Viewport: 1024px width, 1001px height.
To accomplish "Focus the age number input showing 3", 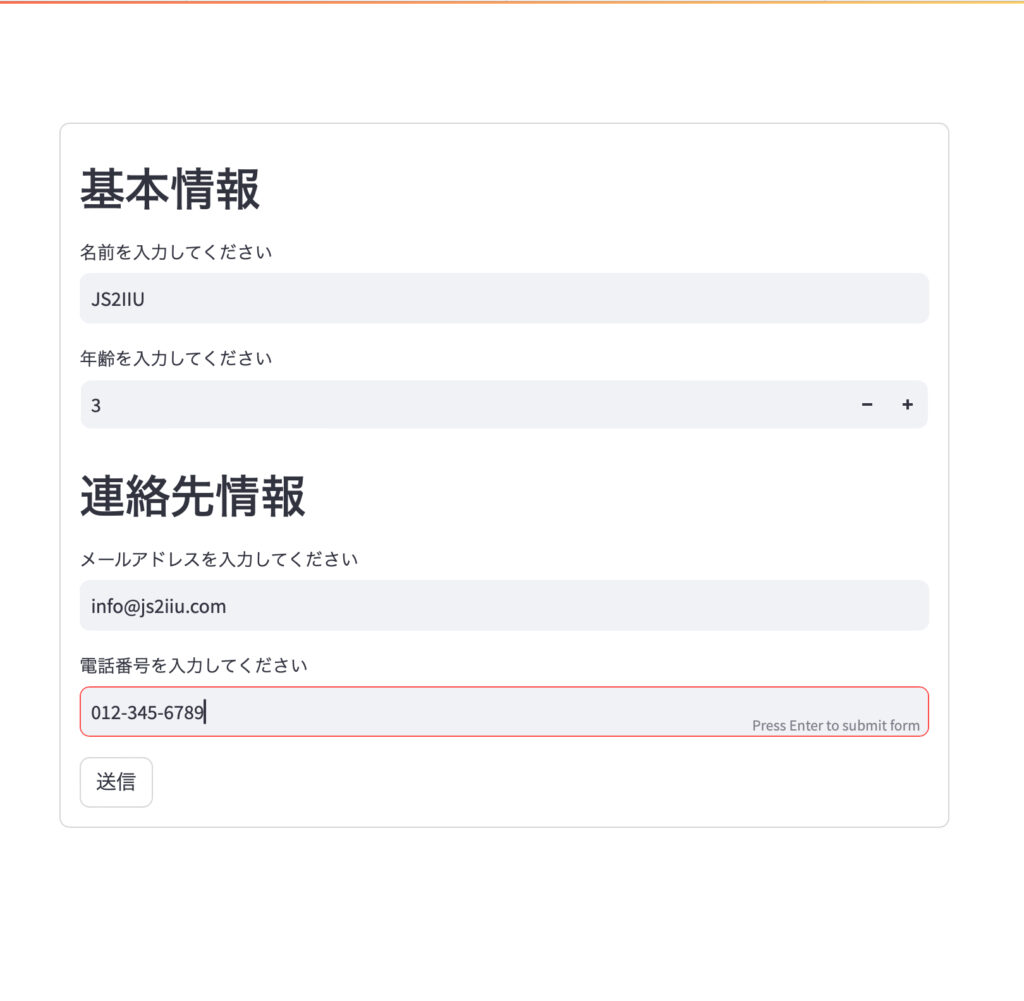I will 460,405.
